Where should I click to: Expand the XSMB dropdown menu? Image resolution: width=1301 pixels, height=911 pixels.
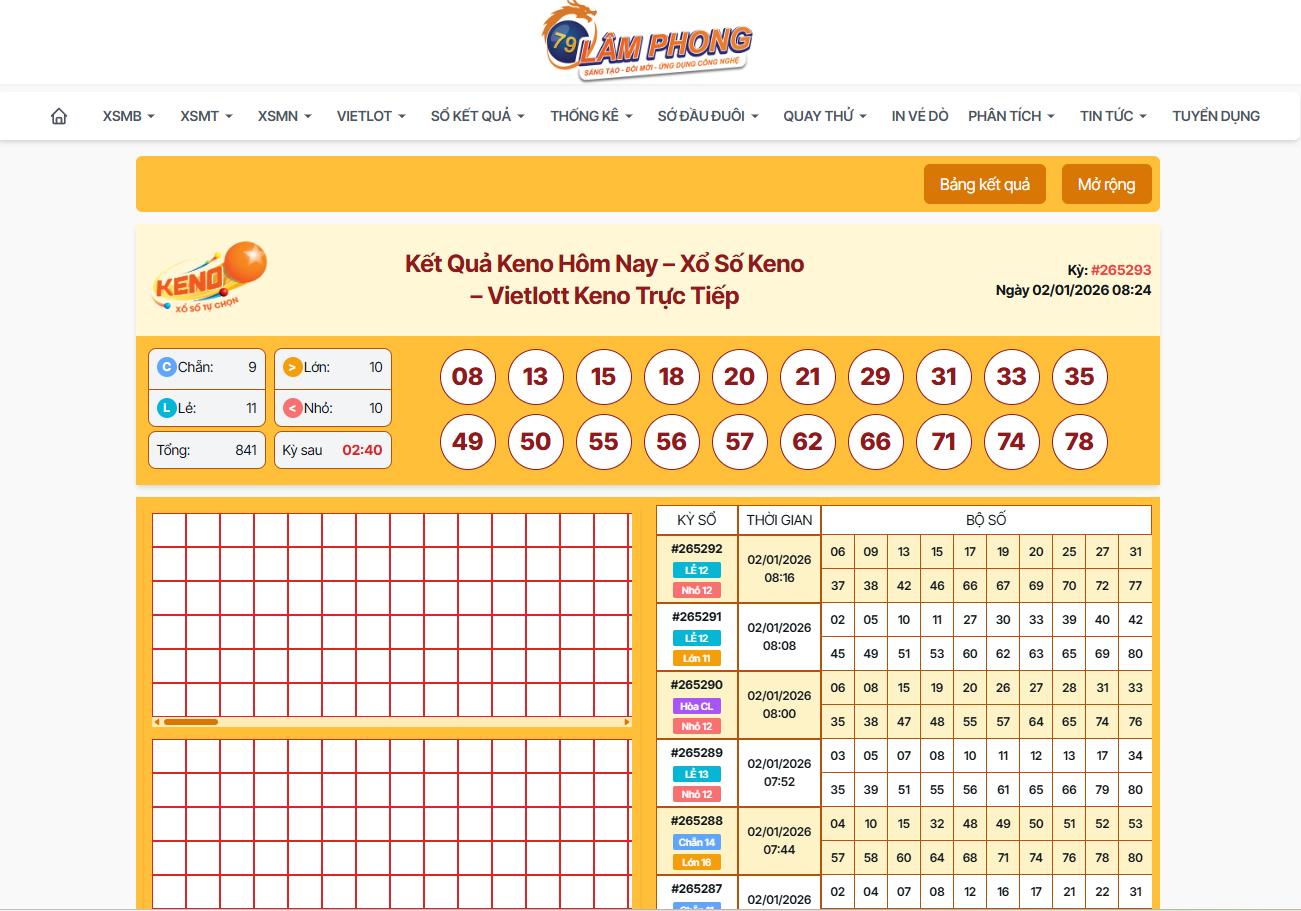coord(128,116)
